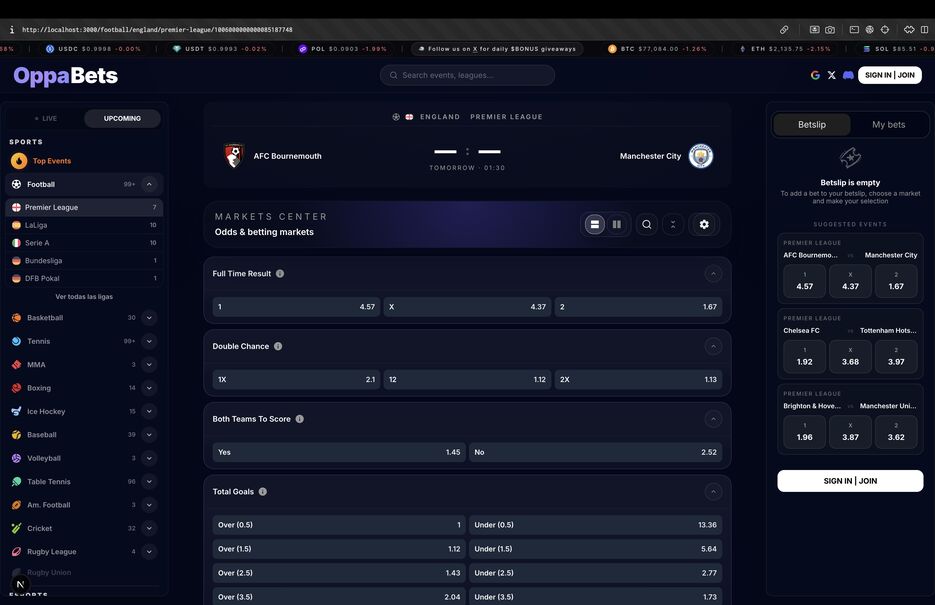This screenshot has width=935, height=605.
Task: Switch to single-column markets layout
Action: click(595, 225)
